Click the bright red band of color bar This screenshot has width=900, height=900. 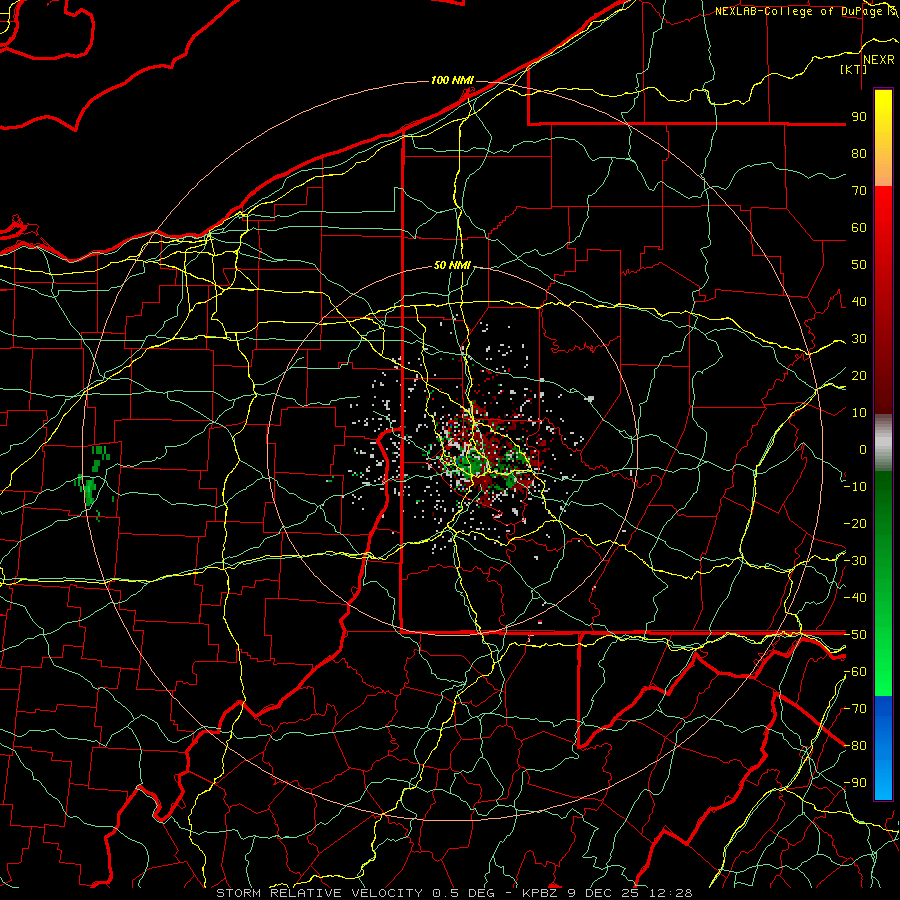tap(883, 212)
